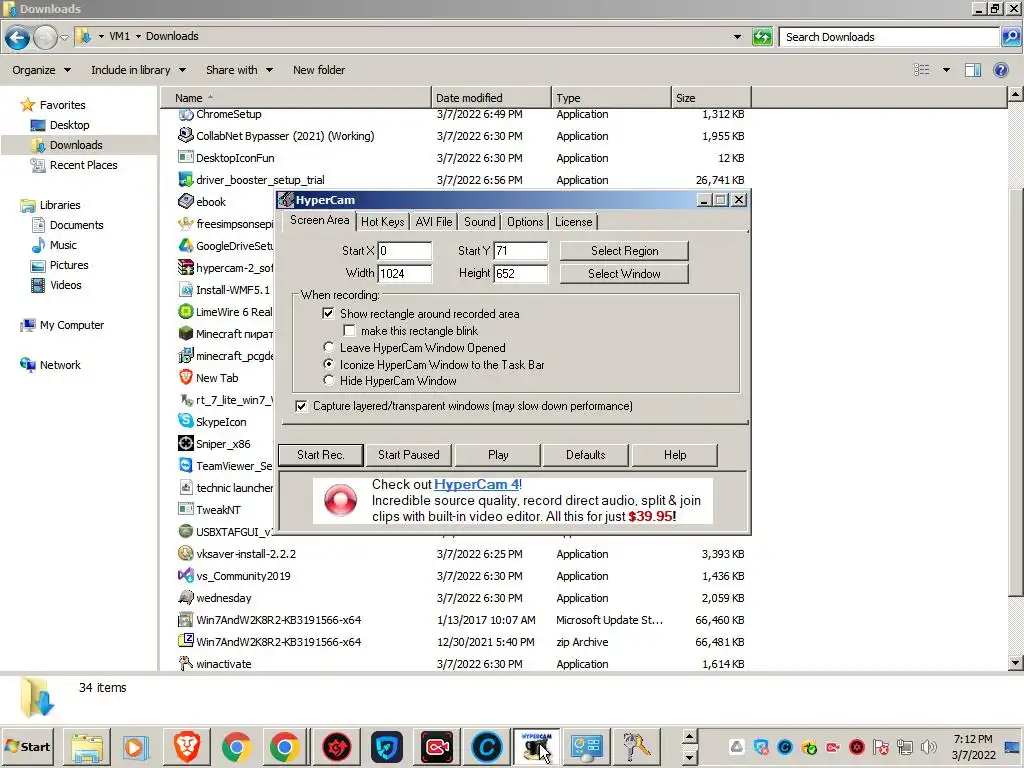This screenshot has height=768, width=1024.
Task: Click the keys icon on the taskbar
Action: point(636,746)
